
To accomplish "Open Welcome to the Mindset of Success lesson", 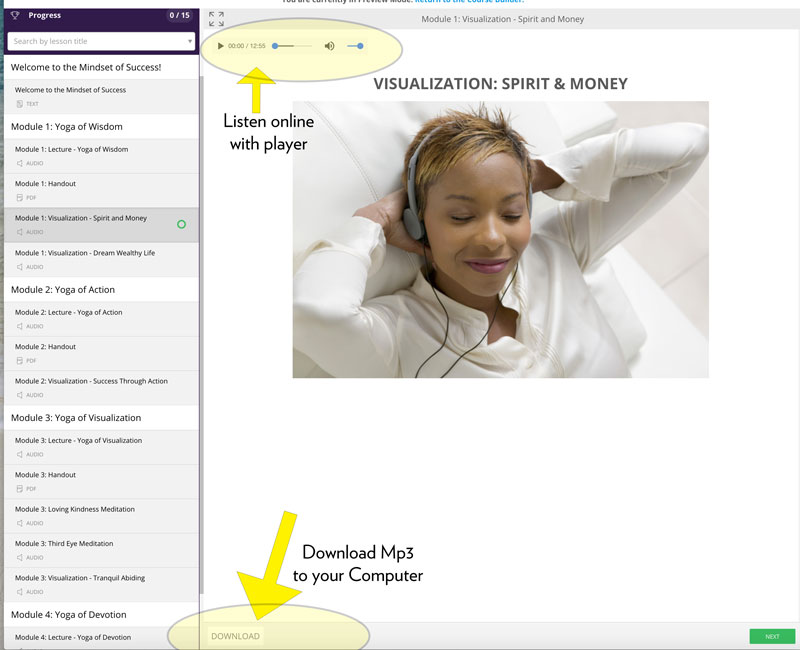I will pyautogui.click(x=101, y=96).
